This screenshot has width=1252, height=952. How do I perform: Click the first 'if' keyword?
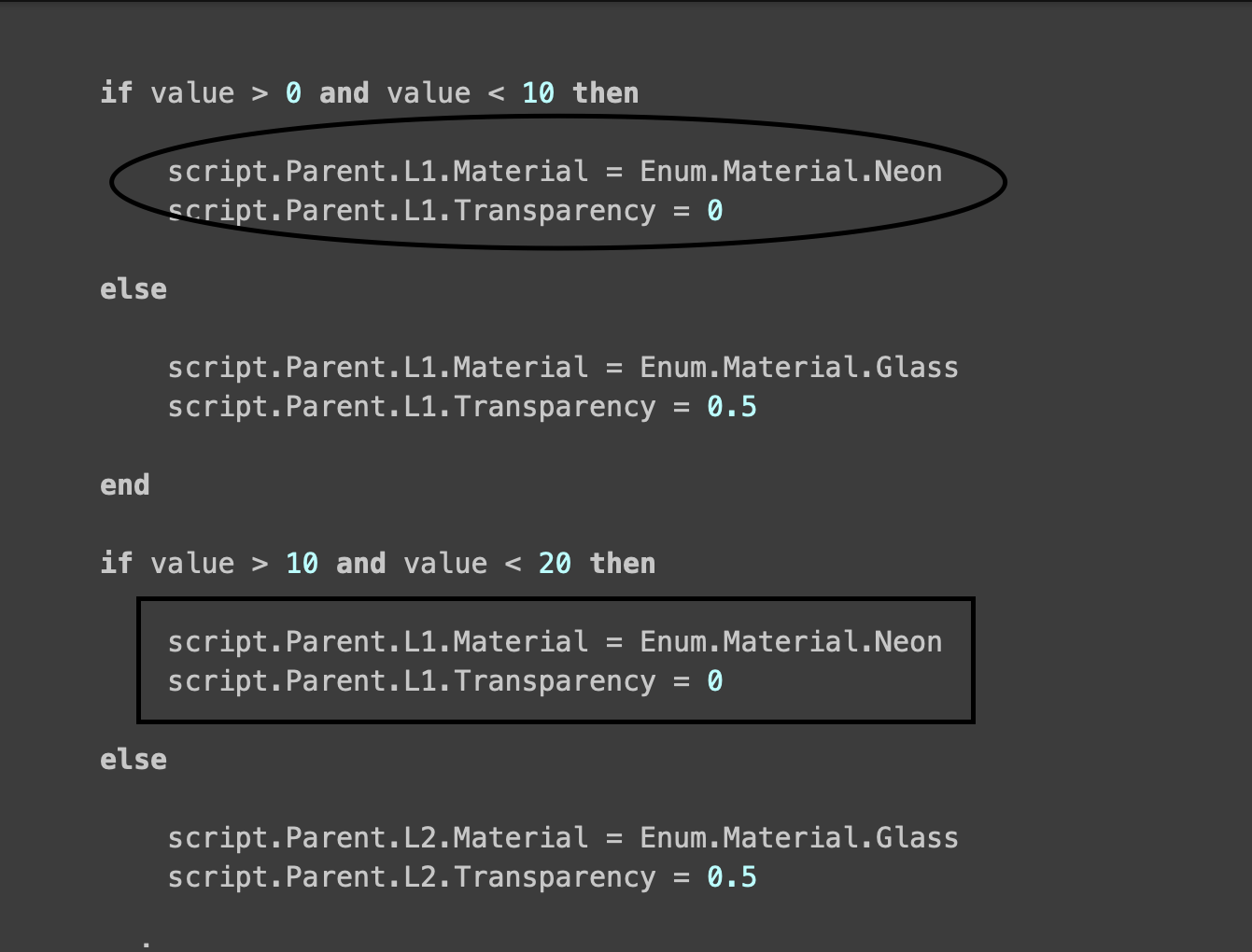(x=116, y=92)
